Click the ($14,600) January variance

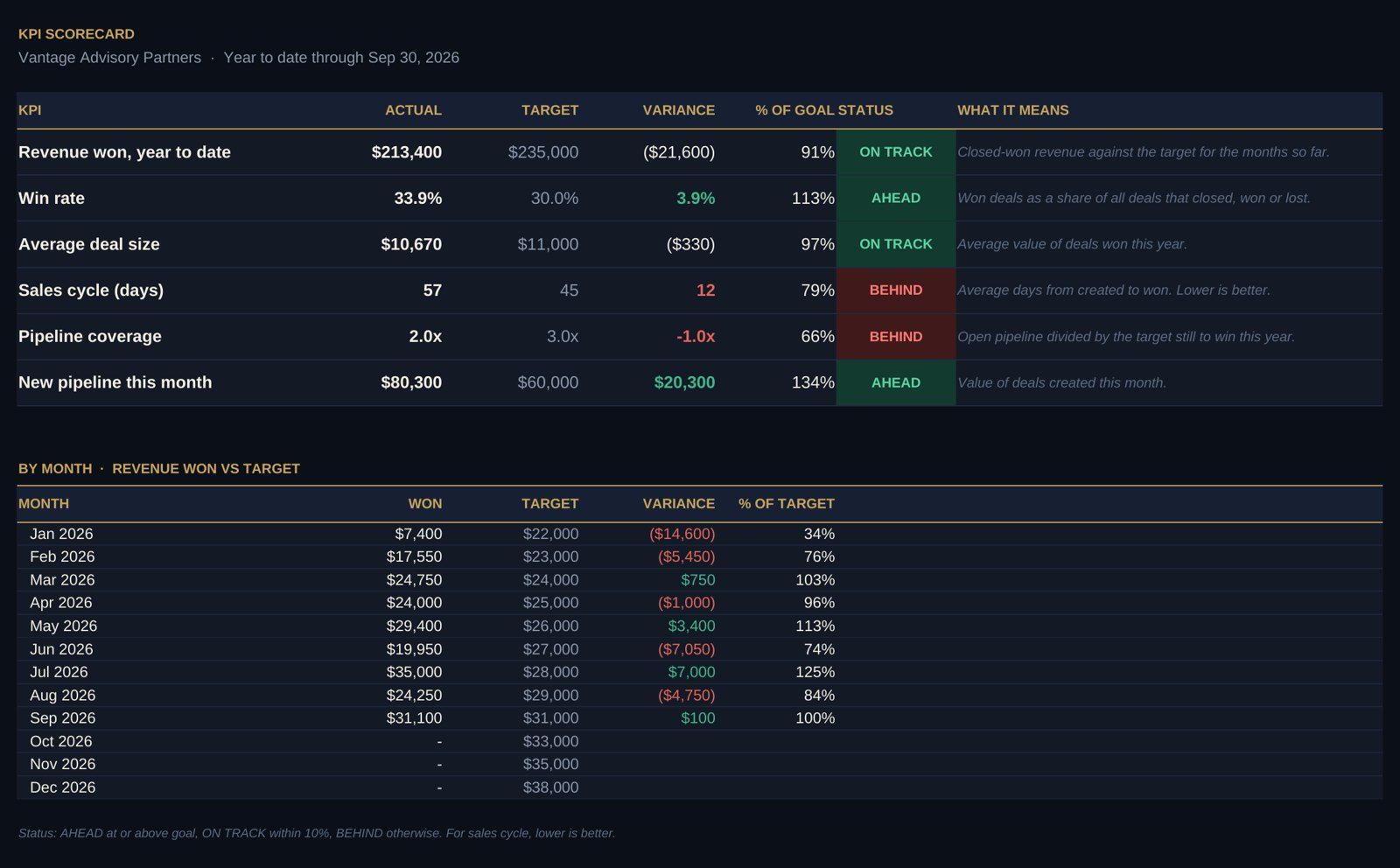tap(682, 534)
